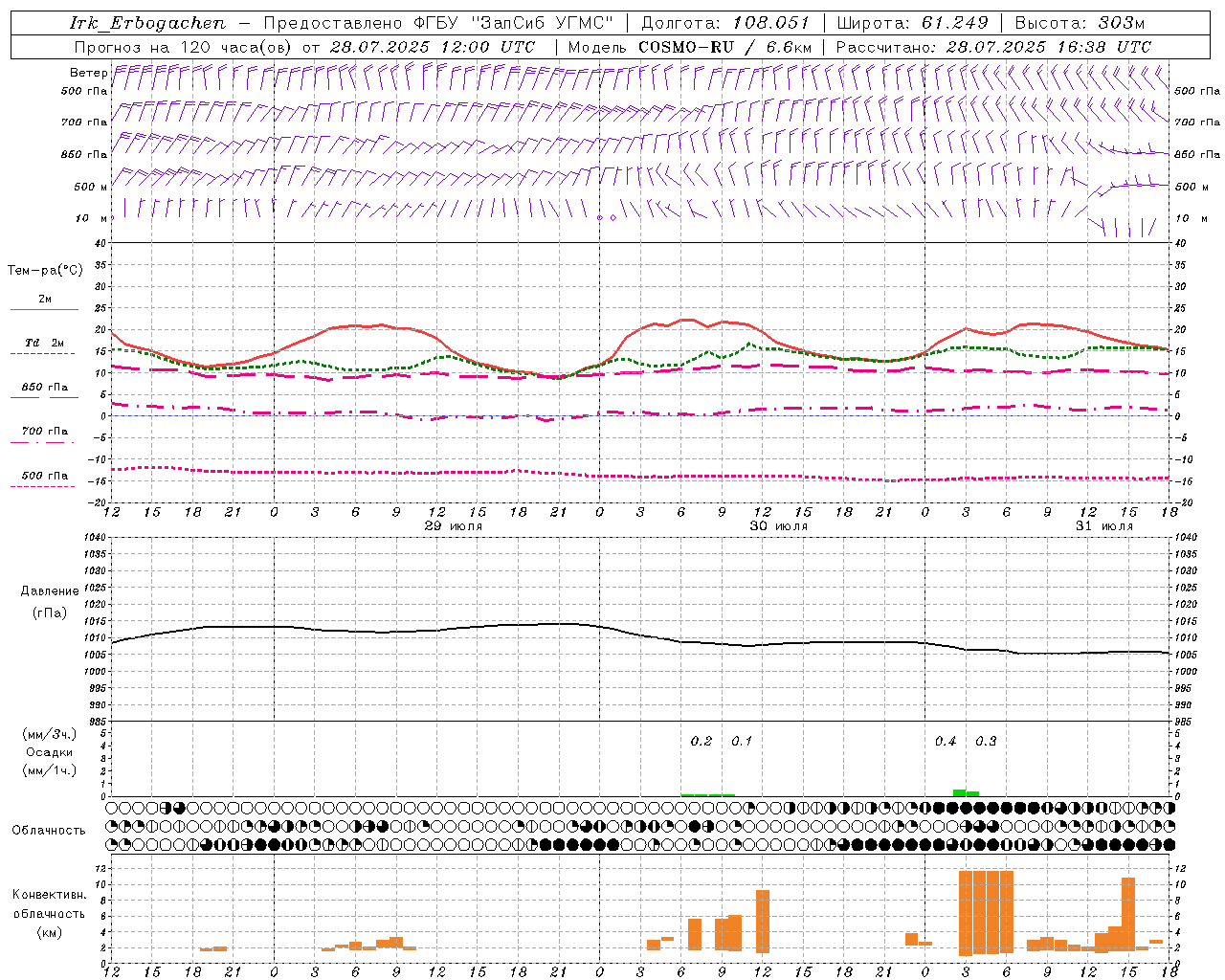Click the "Модель COSMO-RU / 6.6км" text
The image size is (1225, 980).
pos(690,47)
